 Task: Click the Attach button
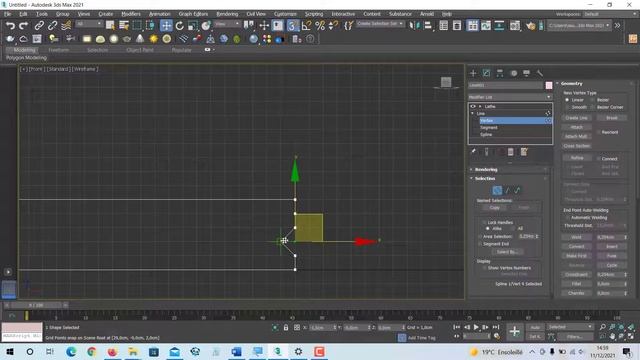pyautogui.click(x=576, y=127)
